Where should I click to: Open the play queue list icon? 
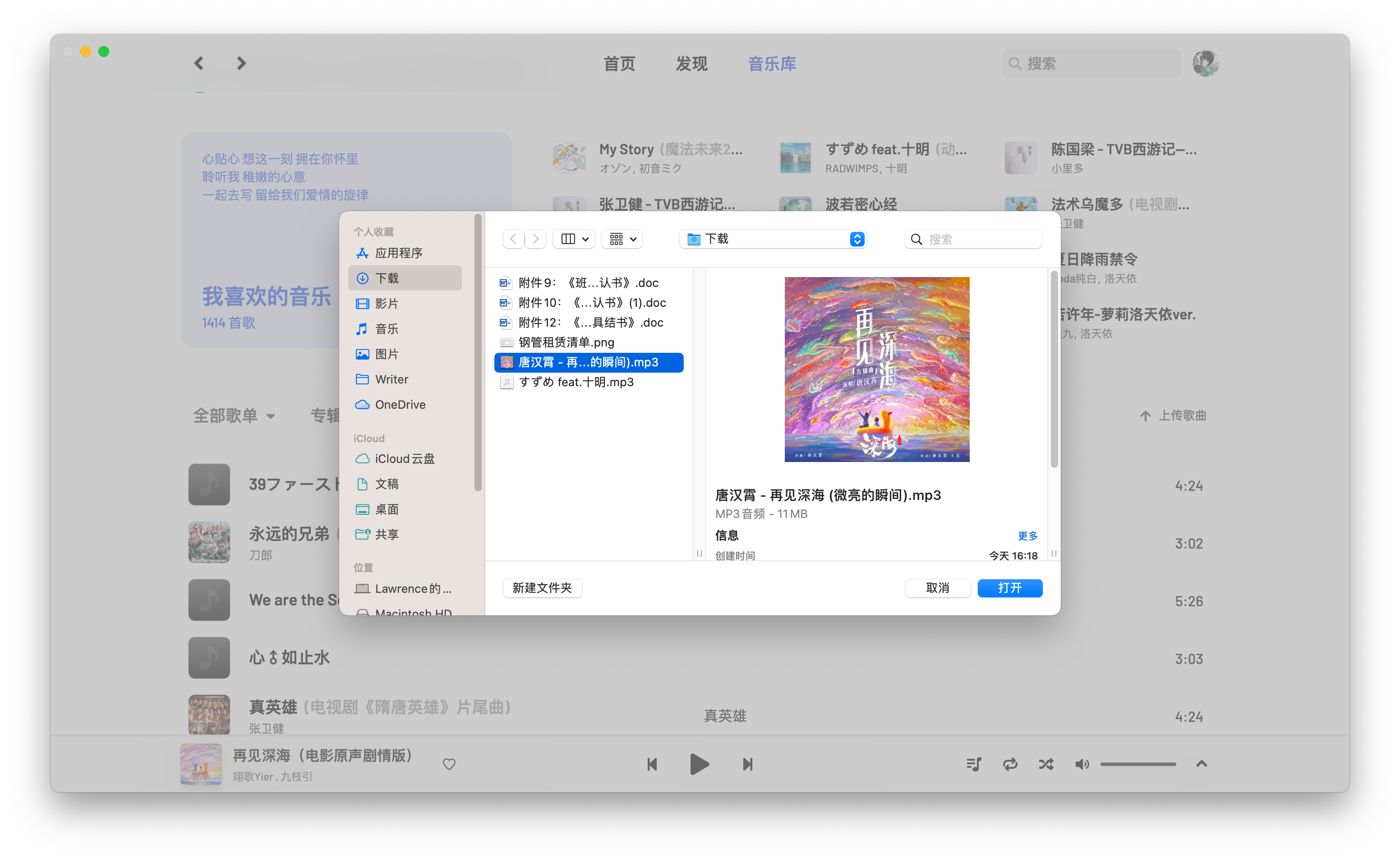[973, 764]
